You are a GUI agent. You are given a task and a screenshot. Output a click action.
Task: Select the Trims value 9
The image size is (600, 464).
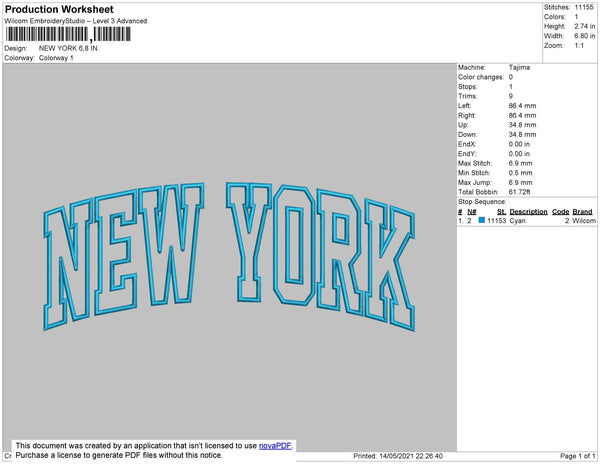(511, 96)
